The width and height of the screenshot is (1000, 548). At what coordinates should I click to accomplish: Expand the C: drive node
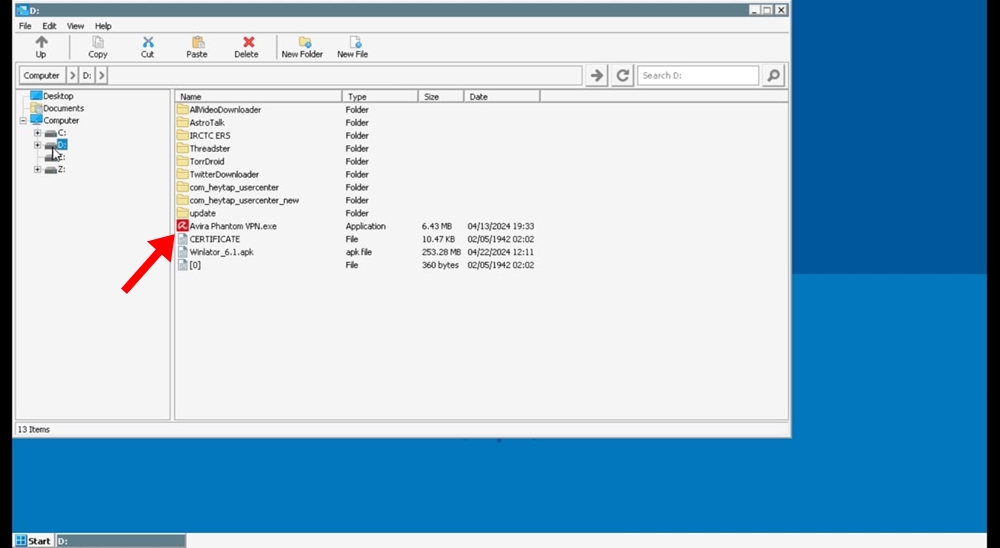point(38,133)
